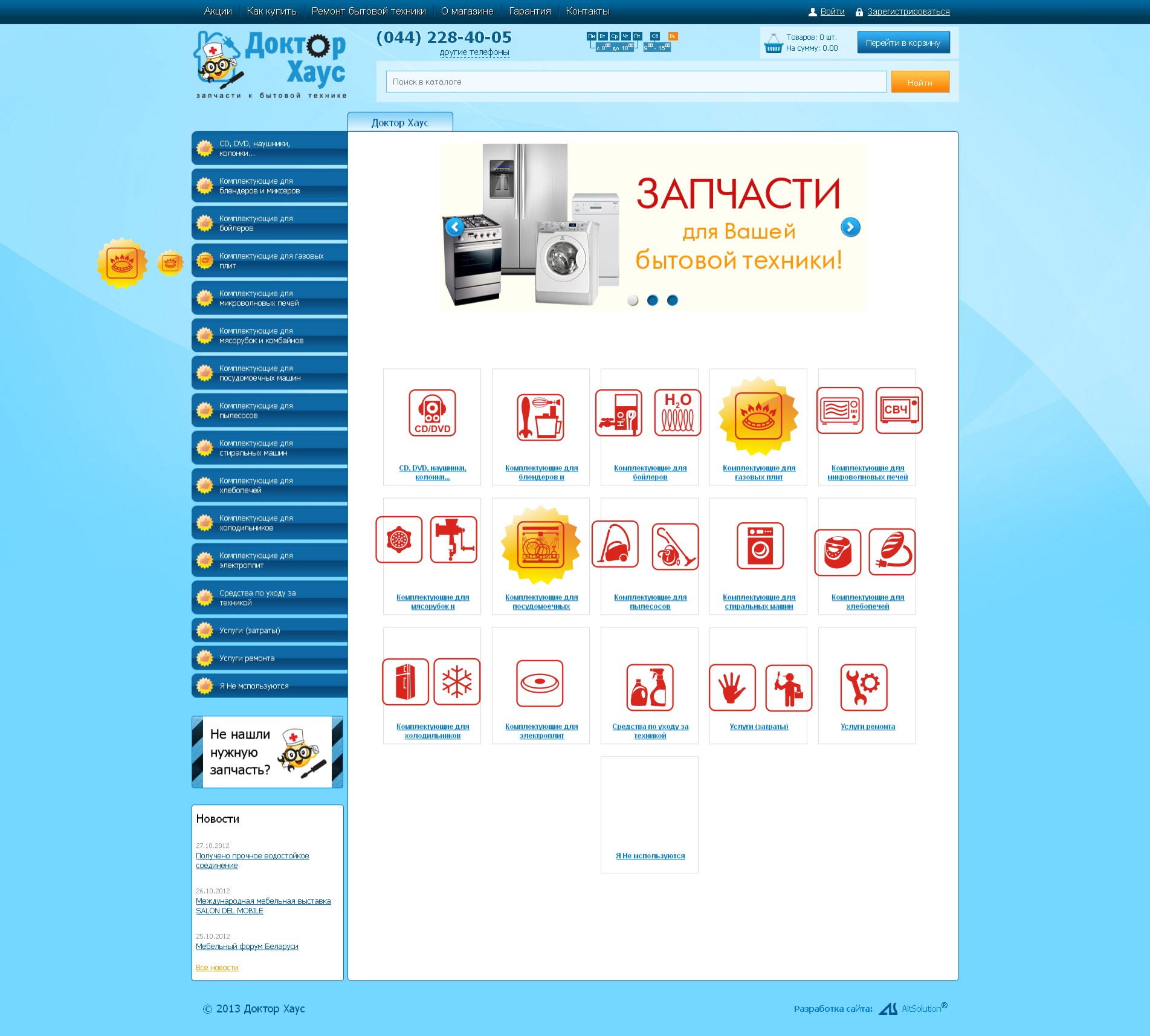Select the 'Доктор Хаус' tab
The image size is (1150, 1036).
[x=399, y=123]
